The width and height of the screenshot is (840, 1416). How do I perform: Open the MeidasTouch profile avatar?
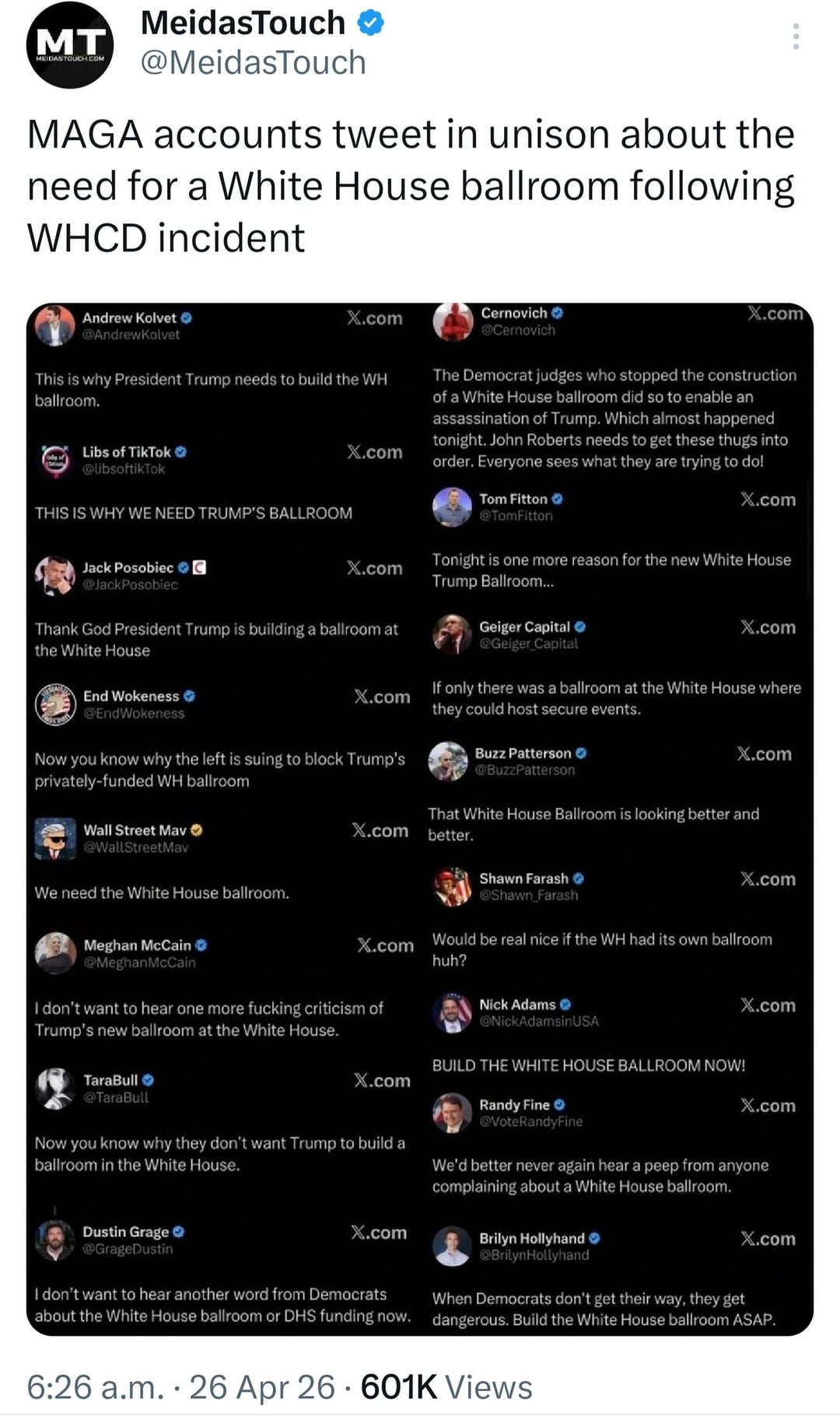[x=70, y=45]
